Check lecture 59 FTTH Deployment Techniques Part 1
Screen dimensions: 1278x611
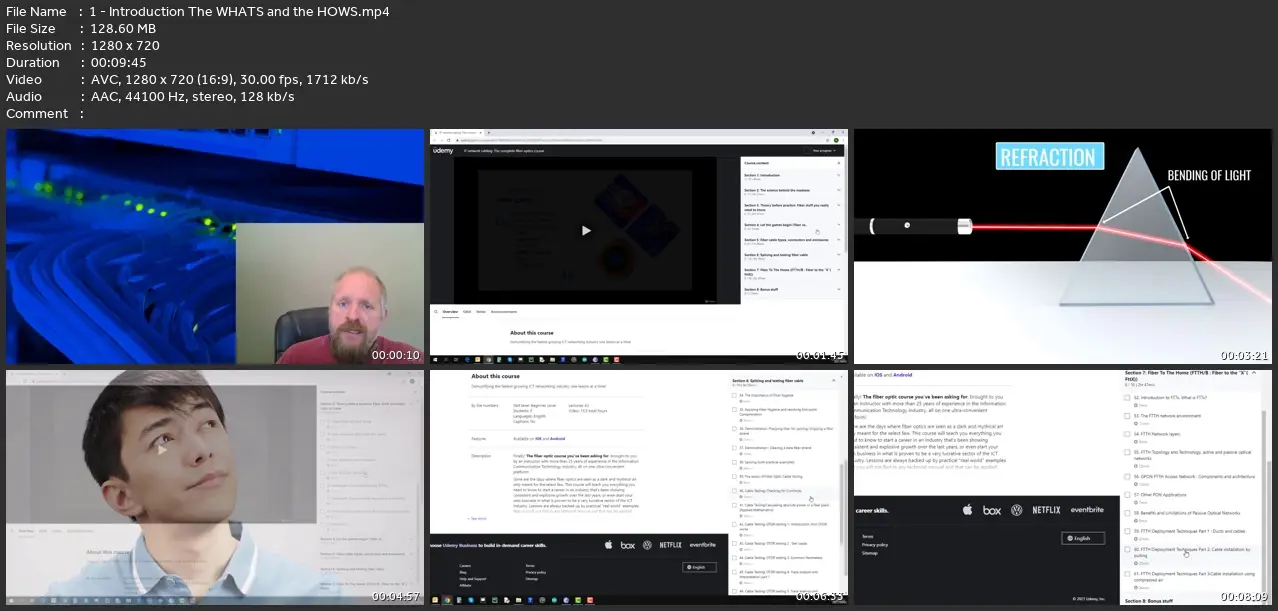pyautogui.click(x=1127, y=531)
